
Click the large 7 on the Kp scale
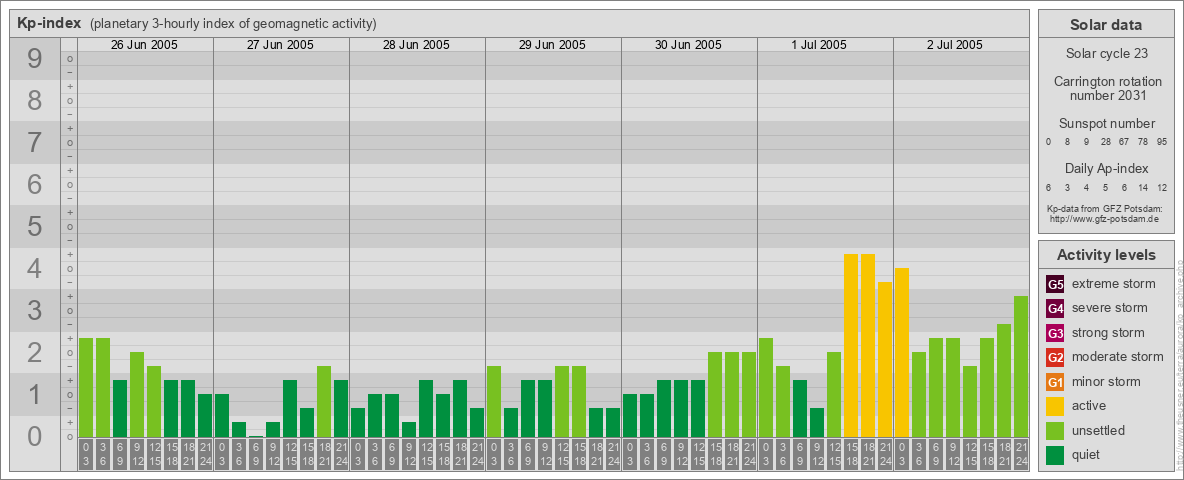pyautogui.click(x=34, y=143)
